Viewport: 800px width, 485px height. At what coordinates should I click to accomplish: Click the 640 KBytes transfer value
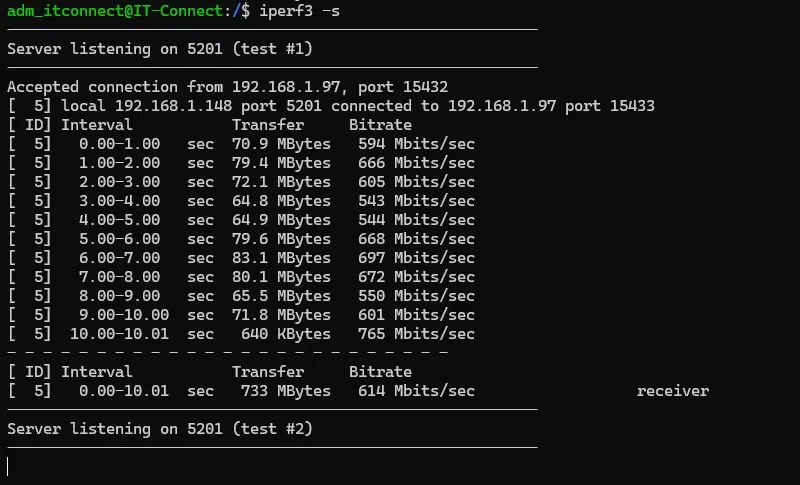(x=286, y=334)
